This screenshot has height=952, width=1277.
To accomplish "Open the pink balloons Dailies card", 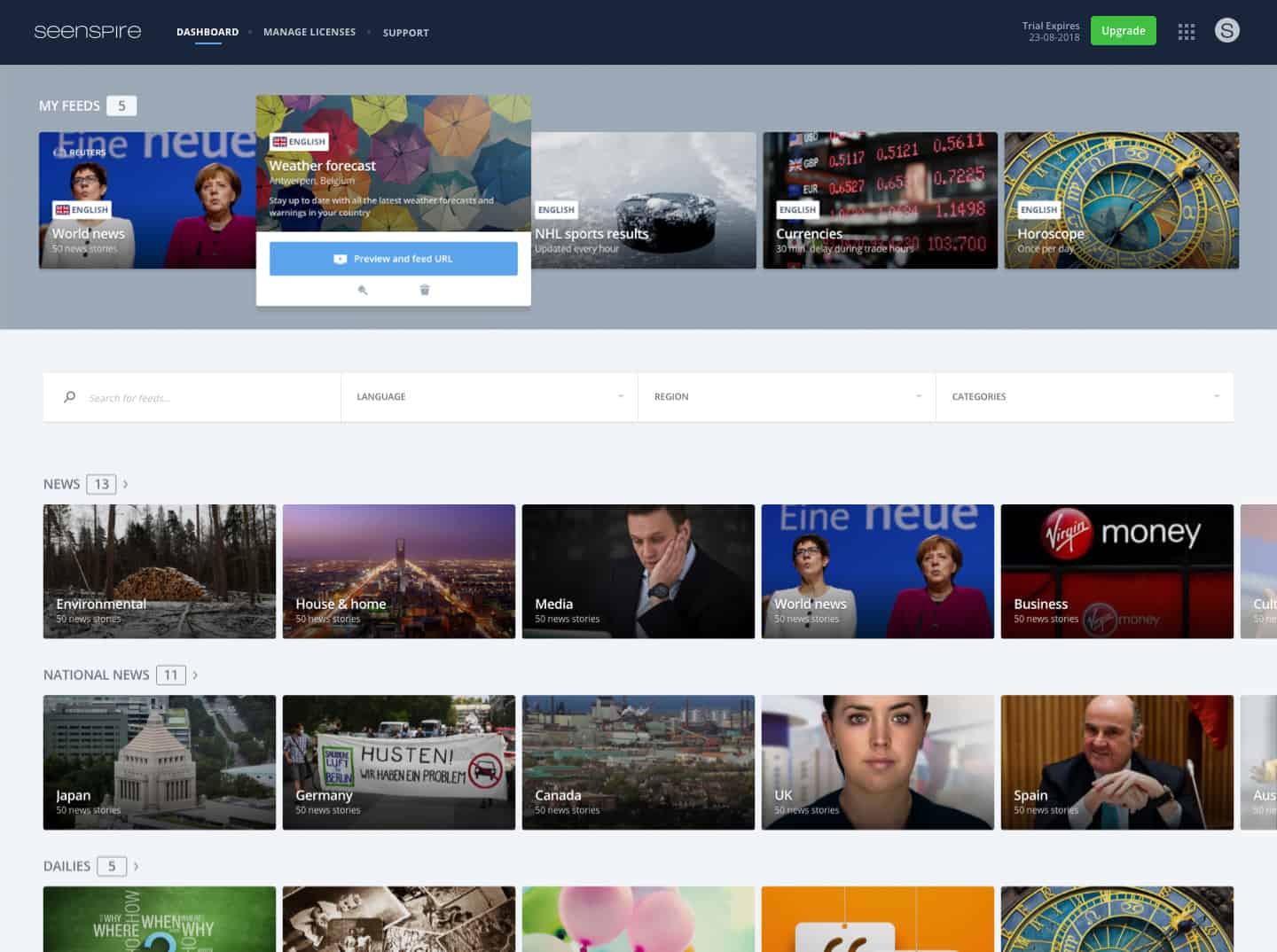I will [x=638, y=919].
